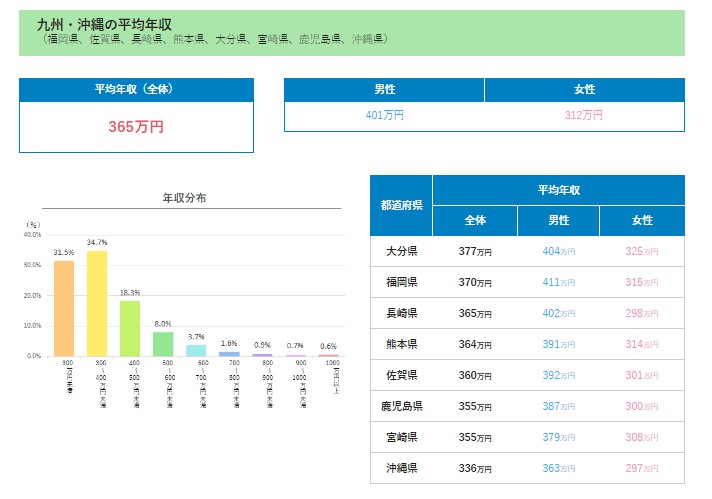712x499 pixels.
Task: Click the 0.7% bar label
Action: [295, 346]
